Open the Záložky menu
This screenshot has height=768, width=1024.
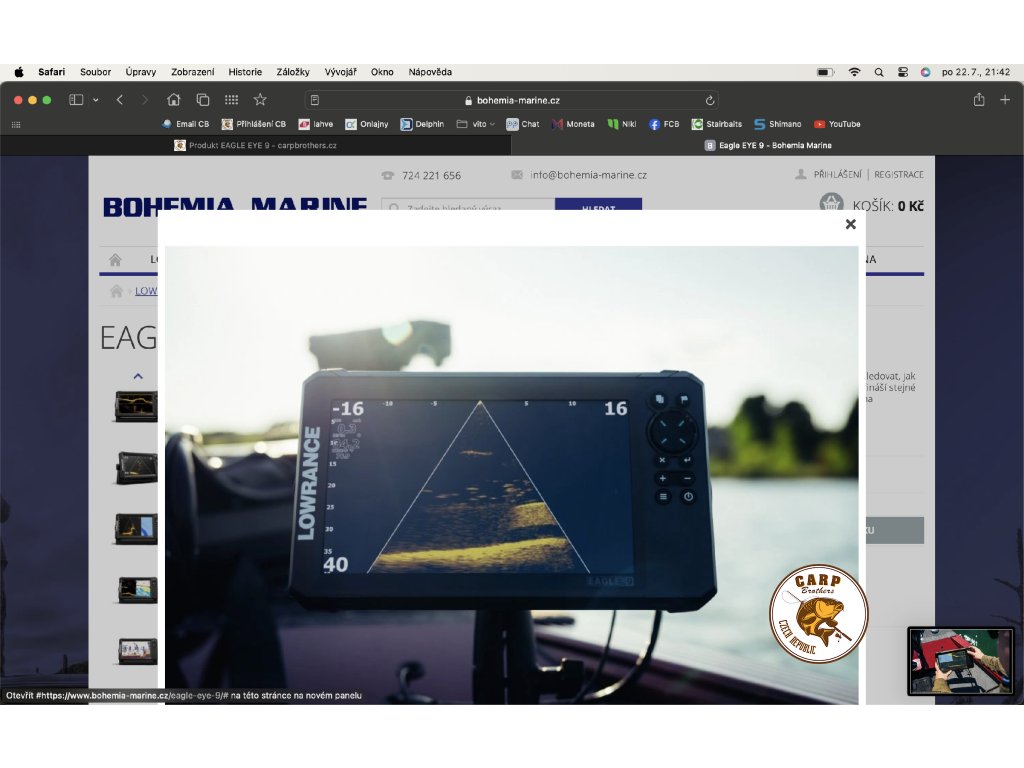coord(293,72)
